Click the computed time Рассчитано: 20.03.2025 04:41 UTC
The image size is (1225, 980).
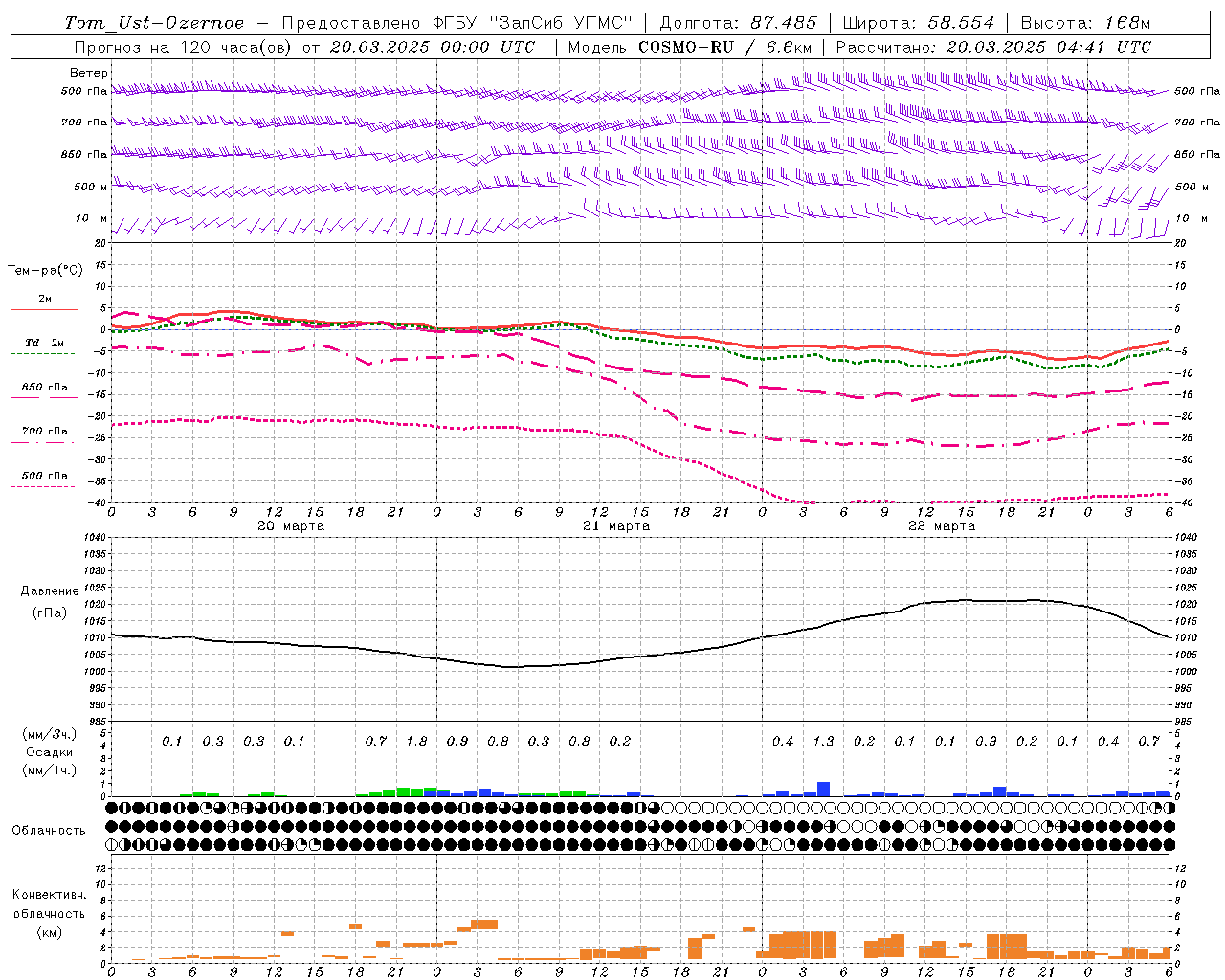993,47
